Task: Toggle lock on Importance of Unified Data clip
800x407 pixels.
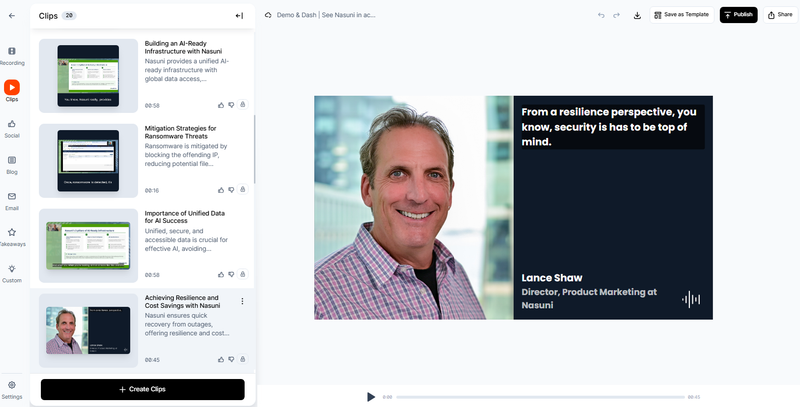Action: (242, 274)
